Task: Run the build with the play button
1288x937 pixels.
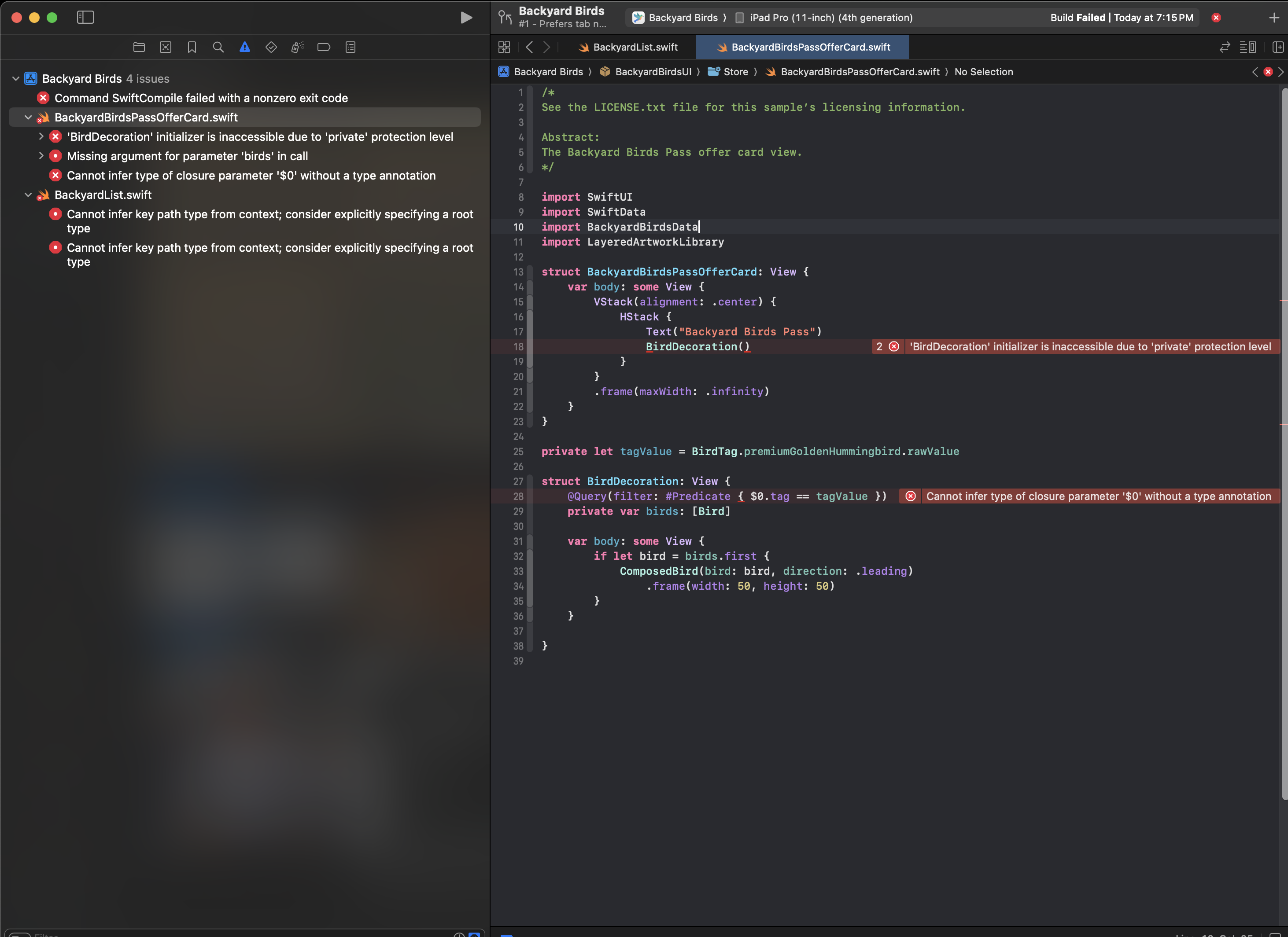Action: coord(466,18)
